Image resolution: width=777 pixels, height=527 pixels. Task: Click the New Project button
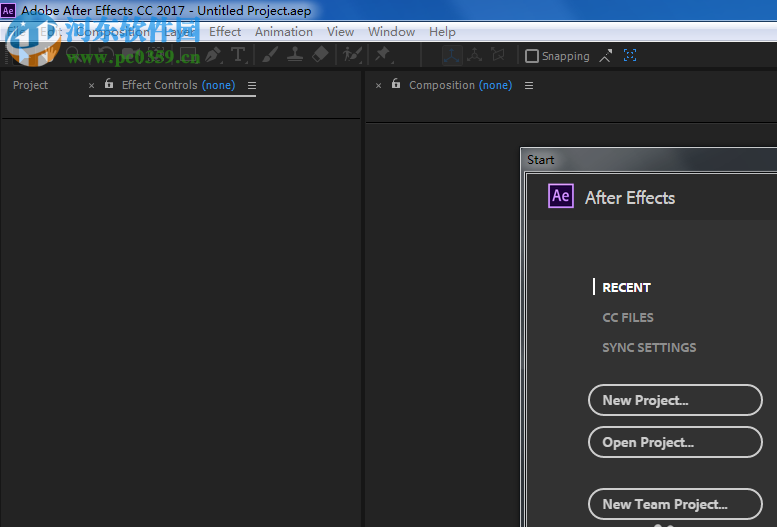675,400
